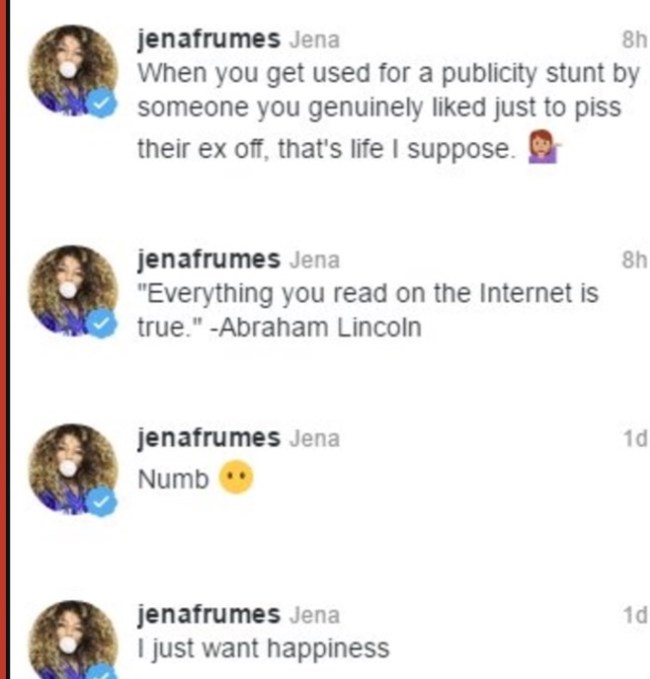This screenshot has height=679, width=650.
Task: Click jenafrumes username on the Abraham Lincoln tweet
Action: [x=208, y=260]
